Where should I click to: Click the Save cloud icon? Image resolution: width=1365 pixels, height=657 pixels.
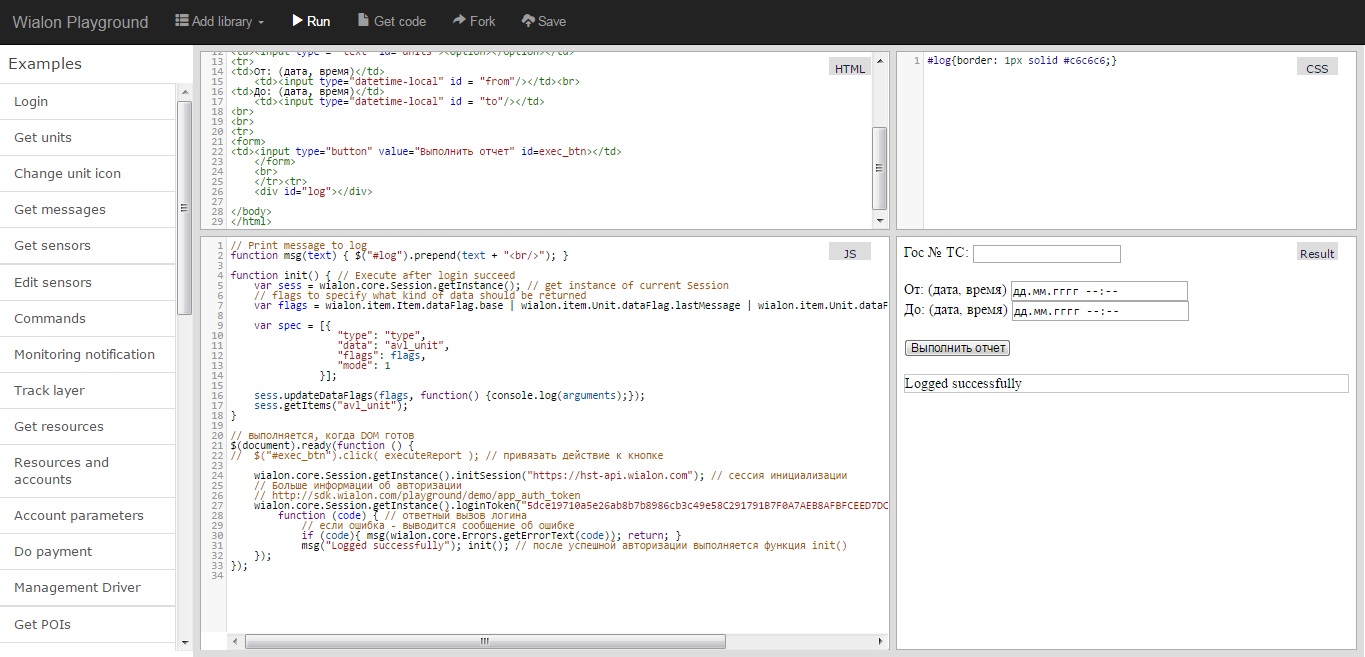529,21
